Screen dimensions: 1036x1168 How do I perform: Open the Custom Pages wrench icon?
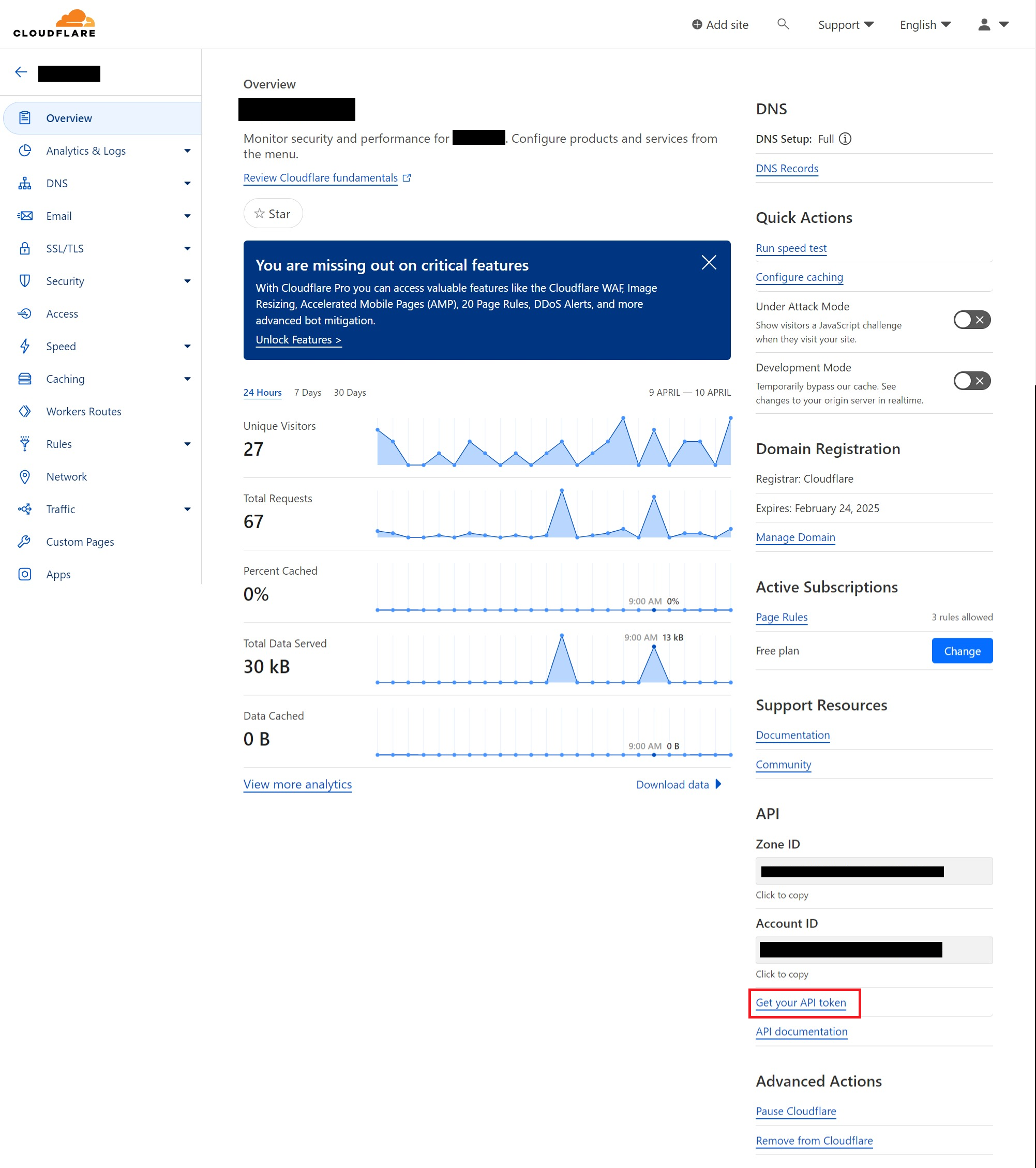tap(25, 541)
